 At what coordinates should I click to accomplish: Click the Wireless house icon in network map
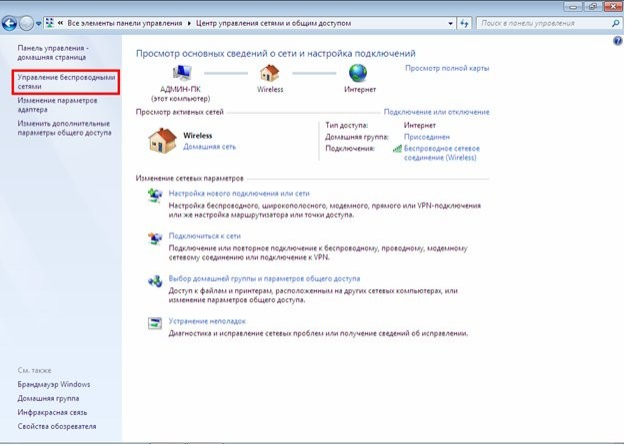point(270,73)
